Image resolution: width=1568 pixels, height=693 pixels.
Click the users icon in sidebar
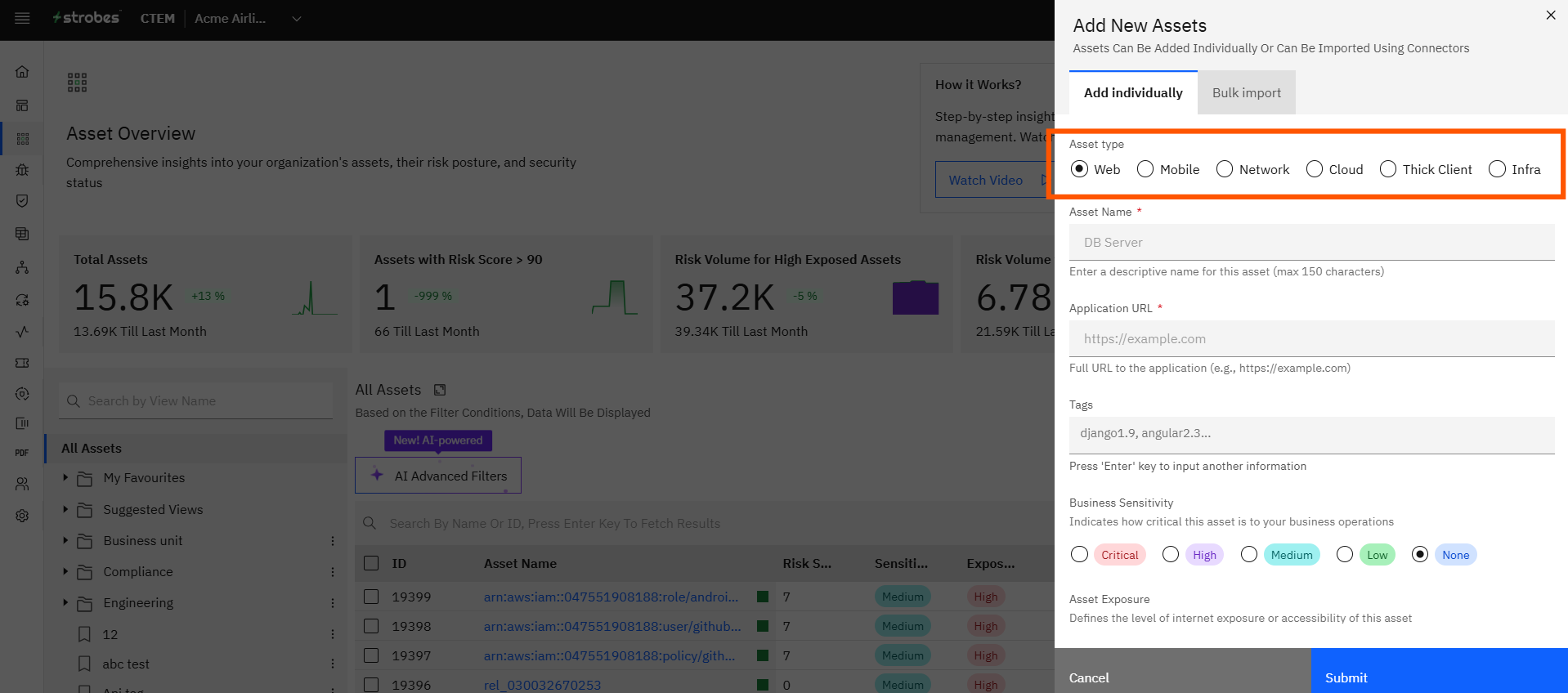[x=22, y=484]
